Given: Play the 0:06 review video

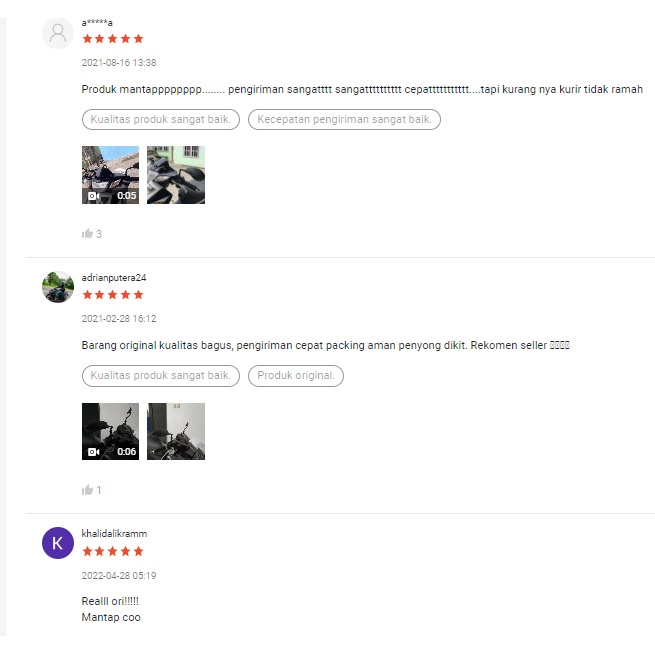Looking at the screenshot, I should [110, 432].
